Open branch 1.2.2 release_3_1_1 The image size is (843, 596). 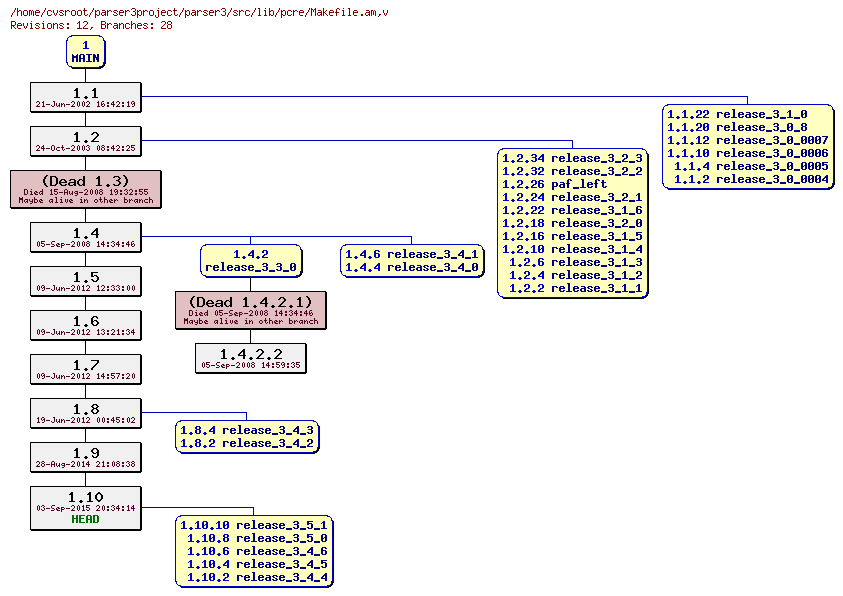coord(576,288)
